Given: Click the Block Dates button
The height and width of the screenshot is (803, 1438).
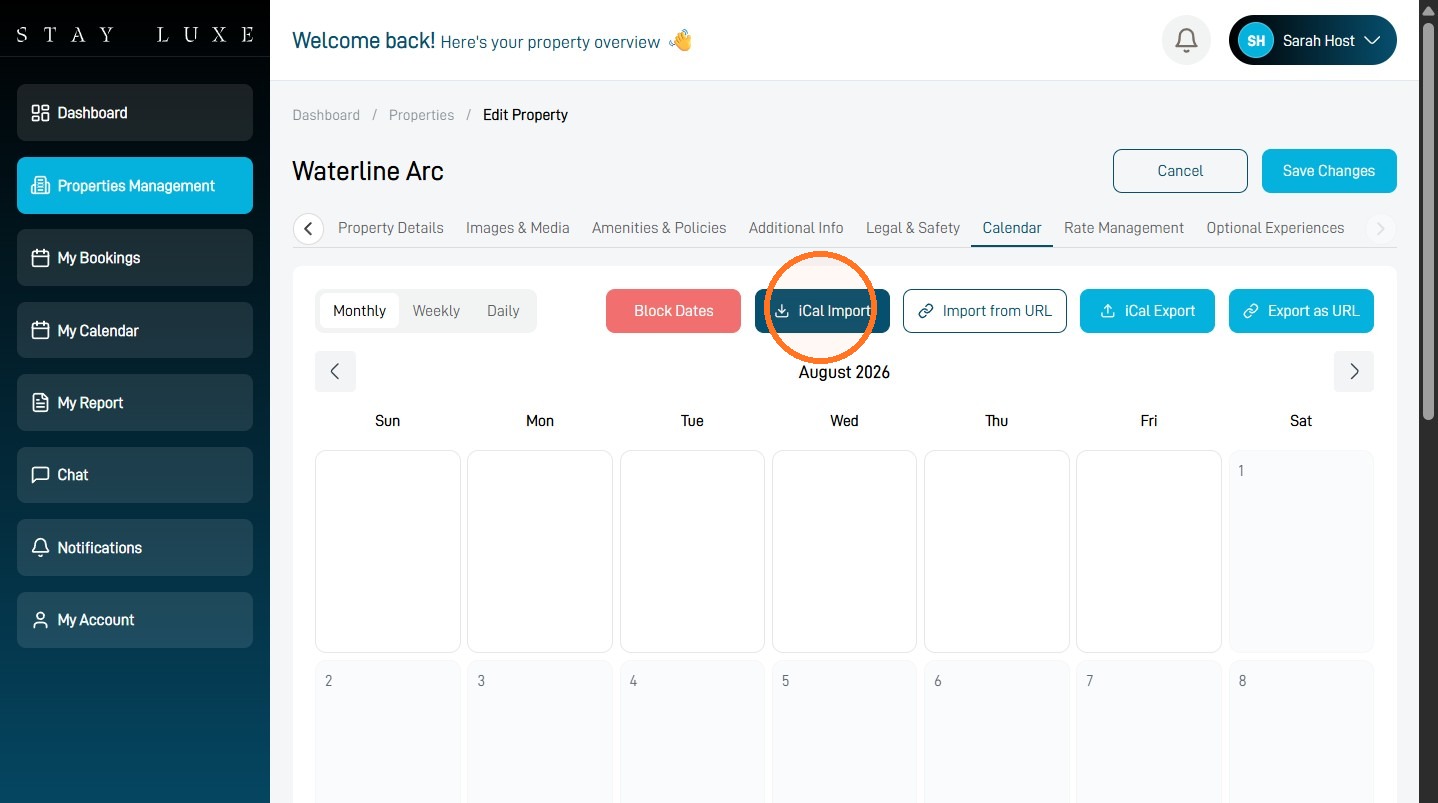Looking at the screenshot, I should [674, 311].
